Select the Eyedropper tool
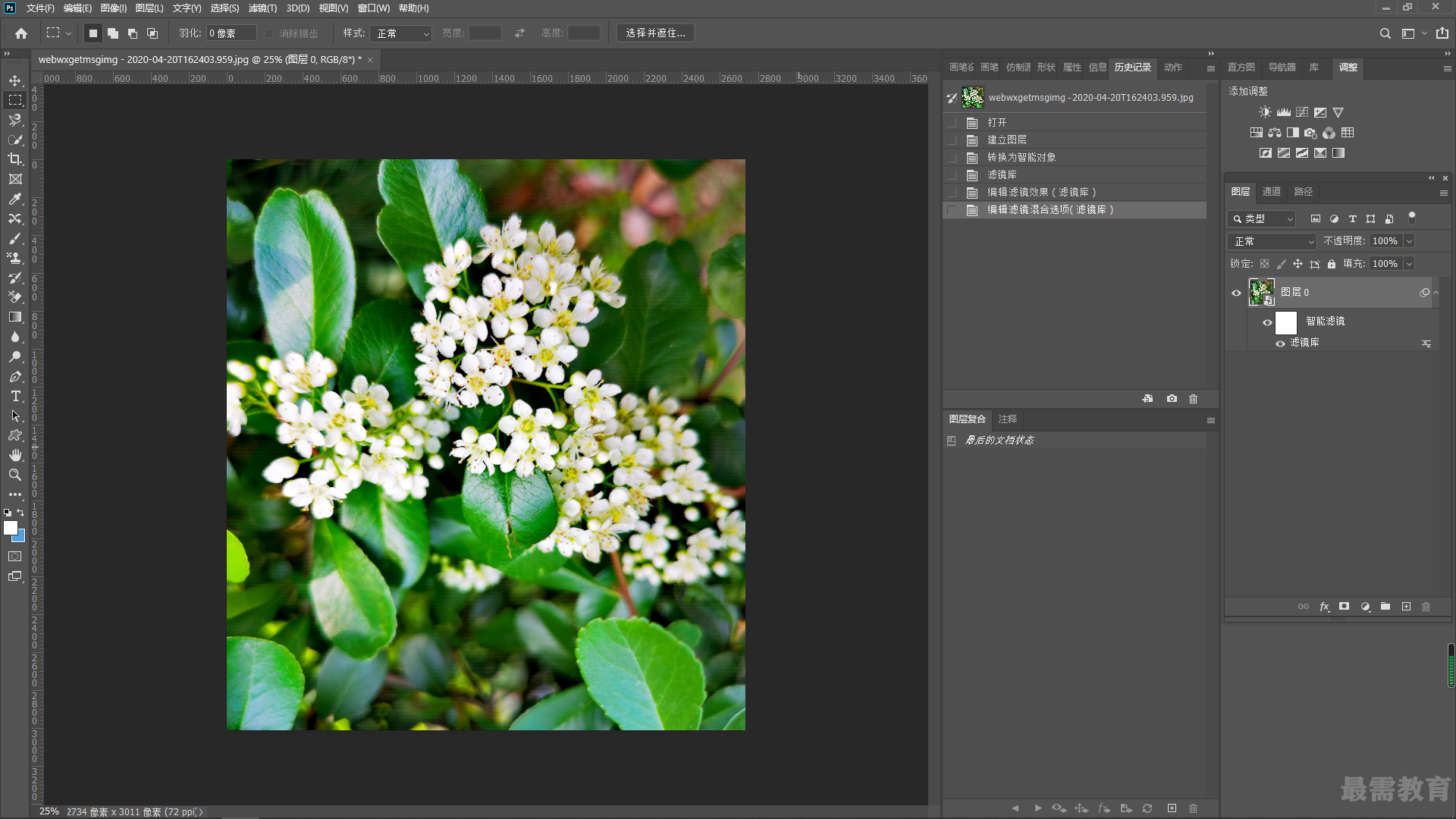Screen dimensions: 1456x819 point(15,199)
